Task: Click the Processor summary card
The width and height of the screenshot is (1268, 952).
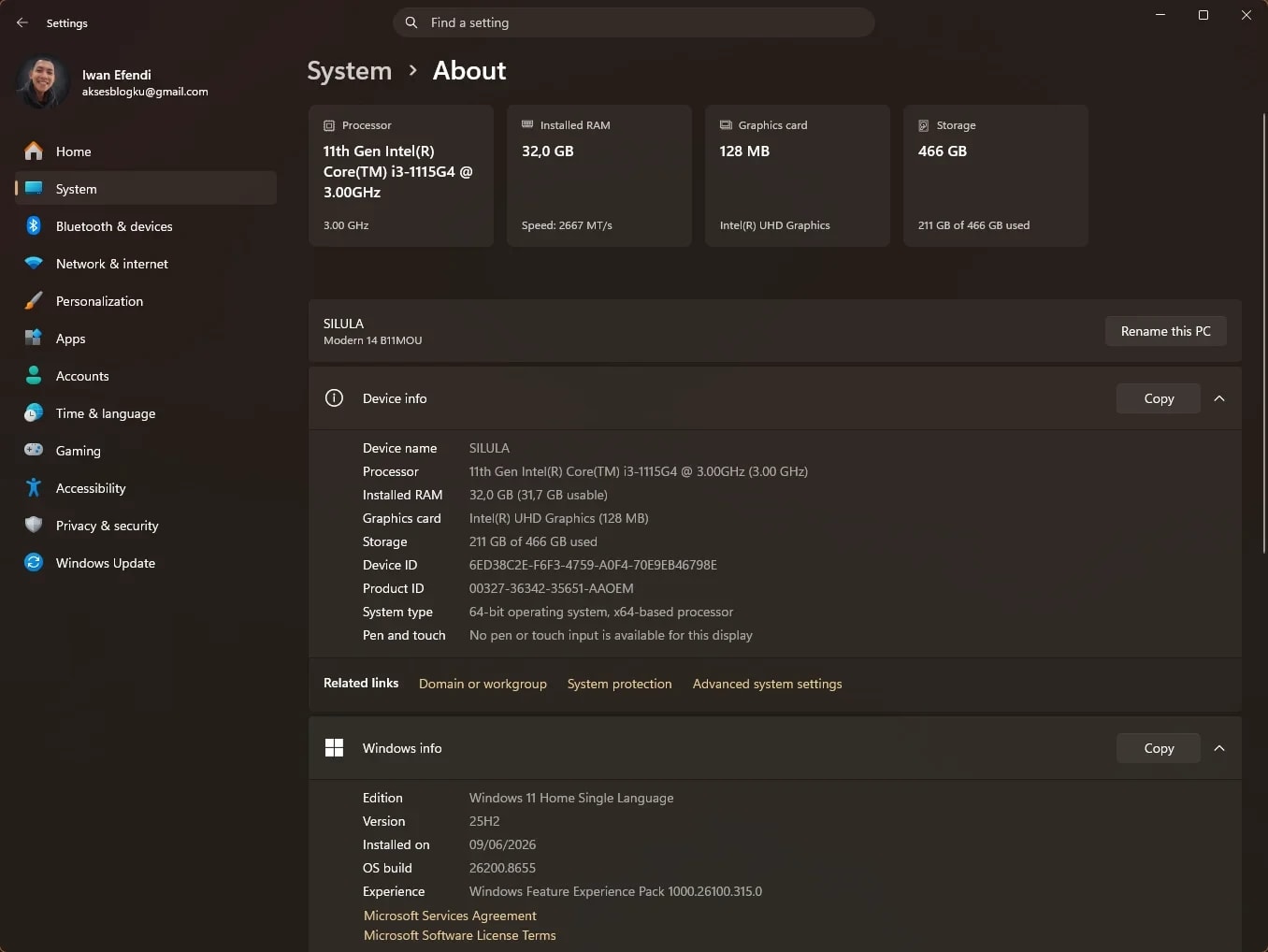Action: click(x=401, y=176)
